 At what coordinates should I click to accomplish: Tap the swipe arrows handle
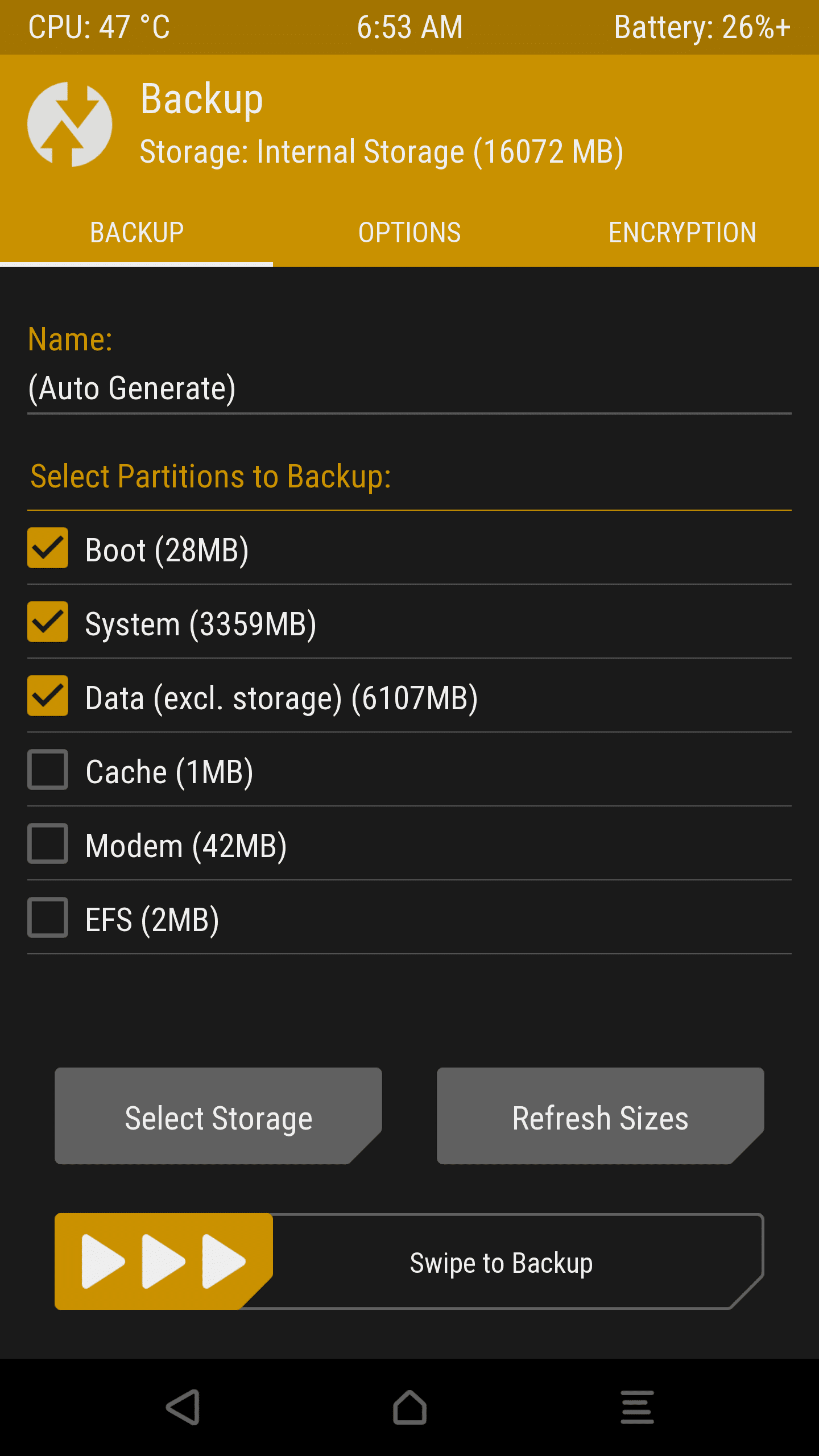163,1261
